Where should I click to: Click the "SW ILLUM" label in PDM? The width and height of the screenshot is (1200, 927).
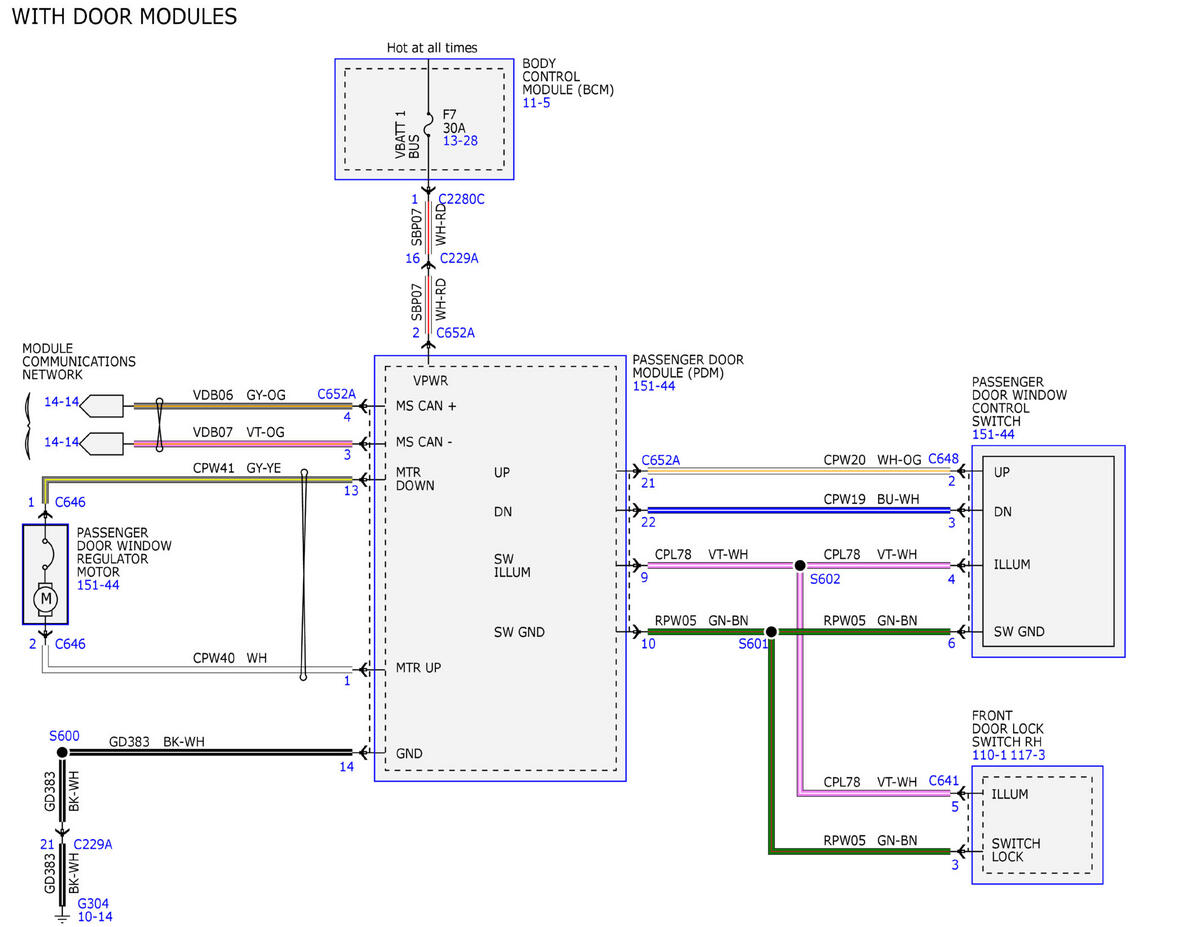click(x=512, y=566)
